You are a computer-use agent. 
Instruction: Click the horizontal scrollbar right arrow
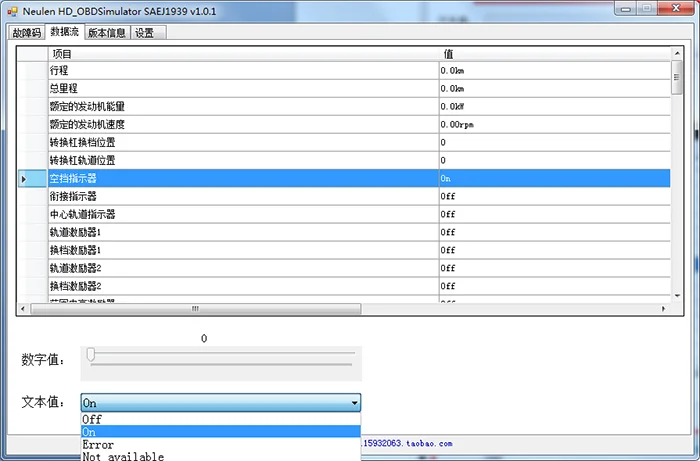click(663, 308)
